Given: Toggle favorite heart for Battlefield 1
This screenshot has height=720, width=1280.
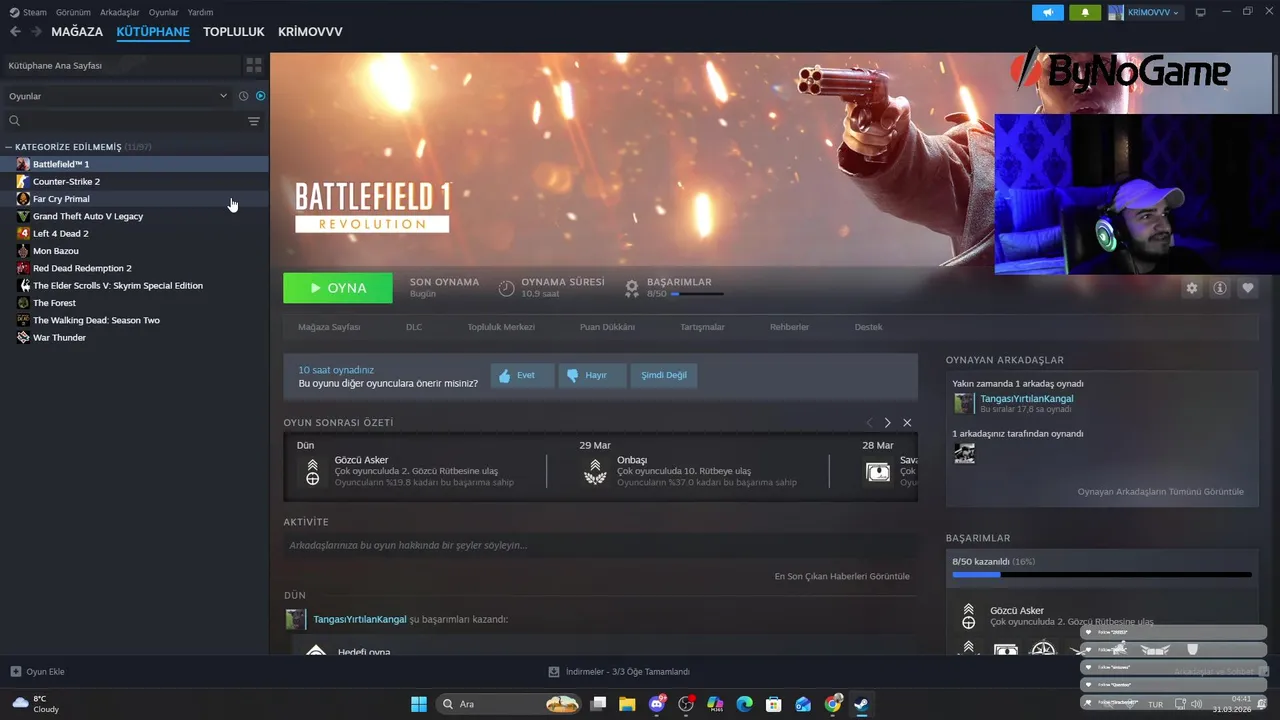Looking at the screenshot, I should 1248,288.
